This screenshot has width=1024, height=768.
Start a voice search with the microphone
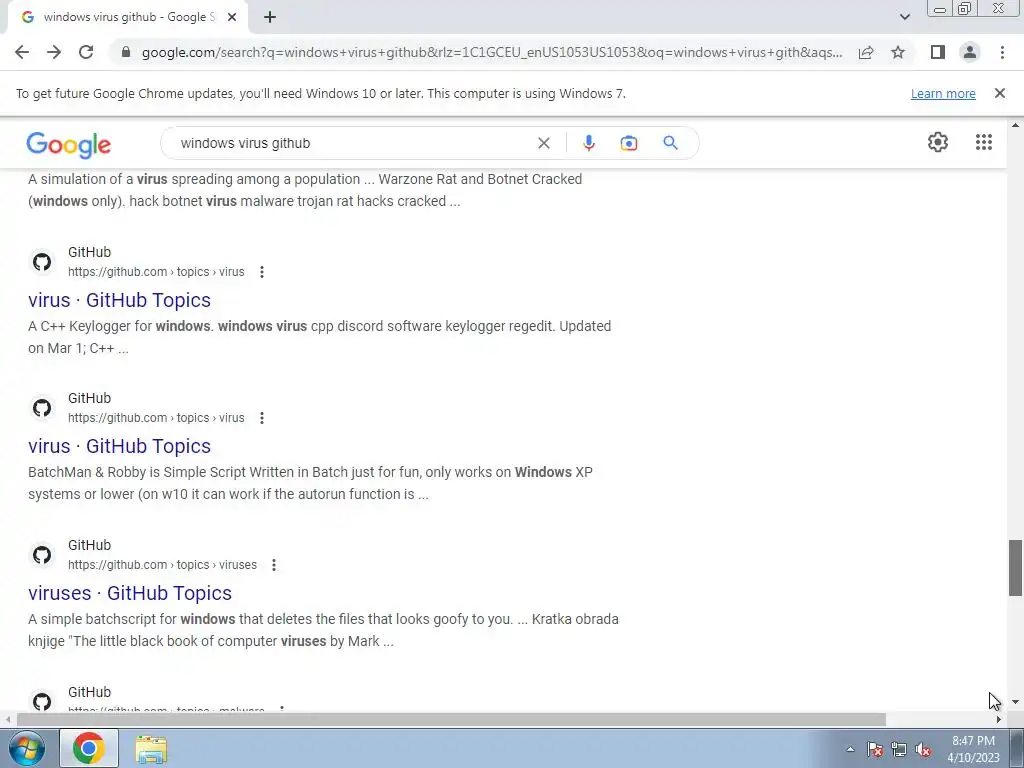(x=588, y=143)
